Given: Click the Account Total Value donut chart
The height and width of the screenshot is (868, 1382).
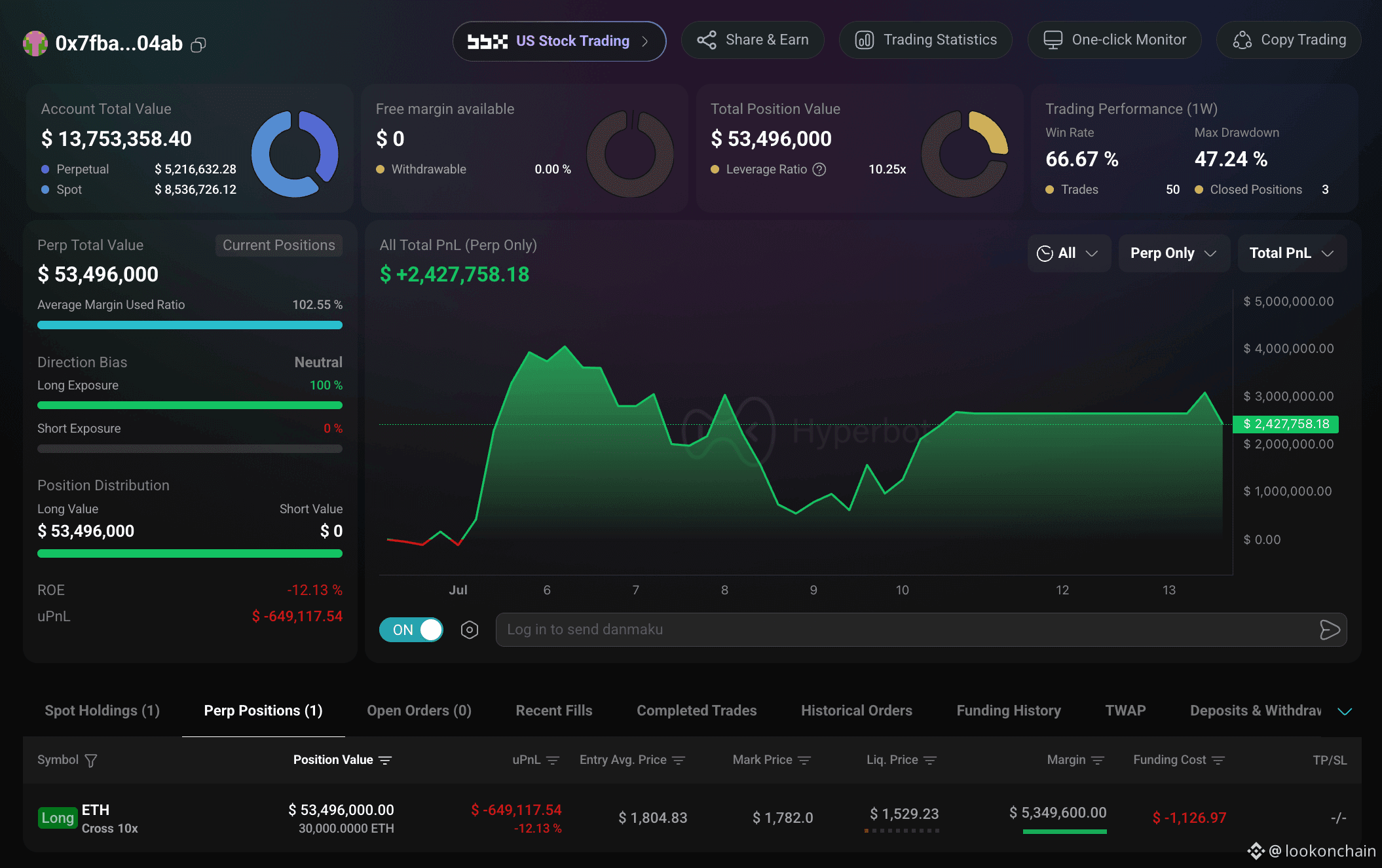Looking at the screenshot, I should (x=295, y=154).
